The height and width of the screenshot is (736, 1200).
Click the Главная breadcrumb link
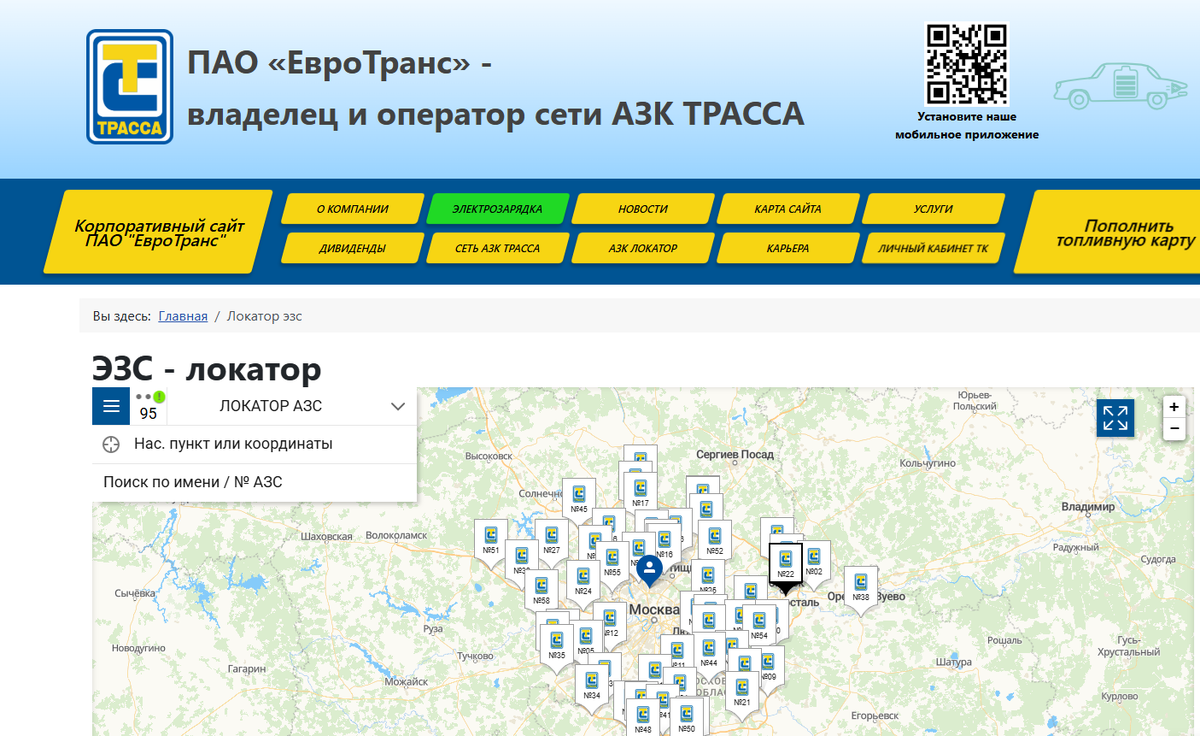(x=183, y=315)
